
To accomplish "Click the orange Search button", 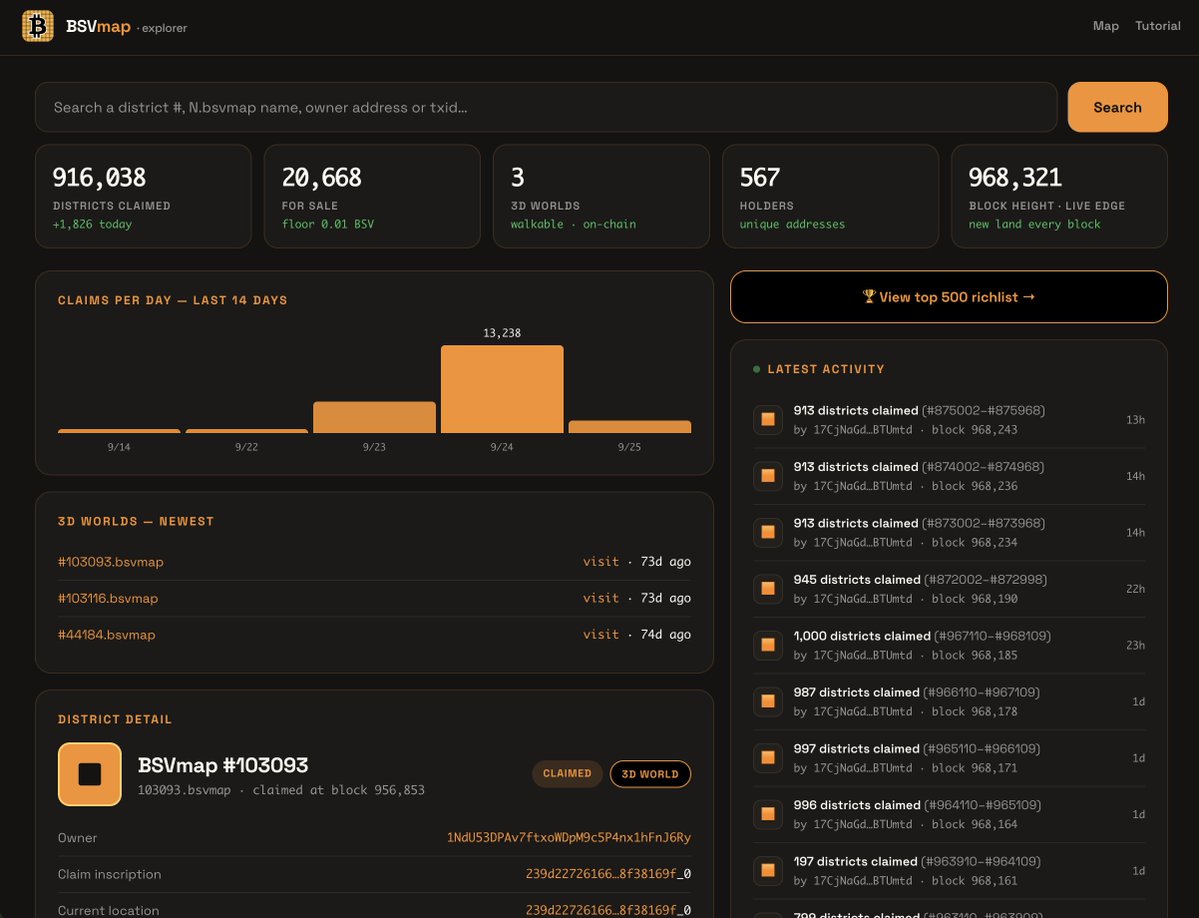I will [x=1117, y=107].
